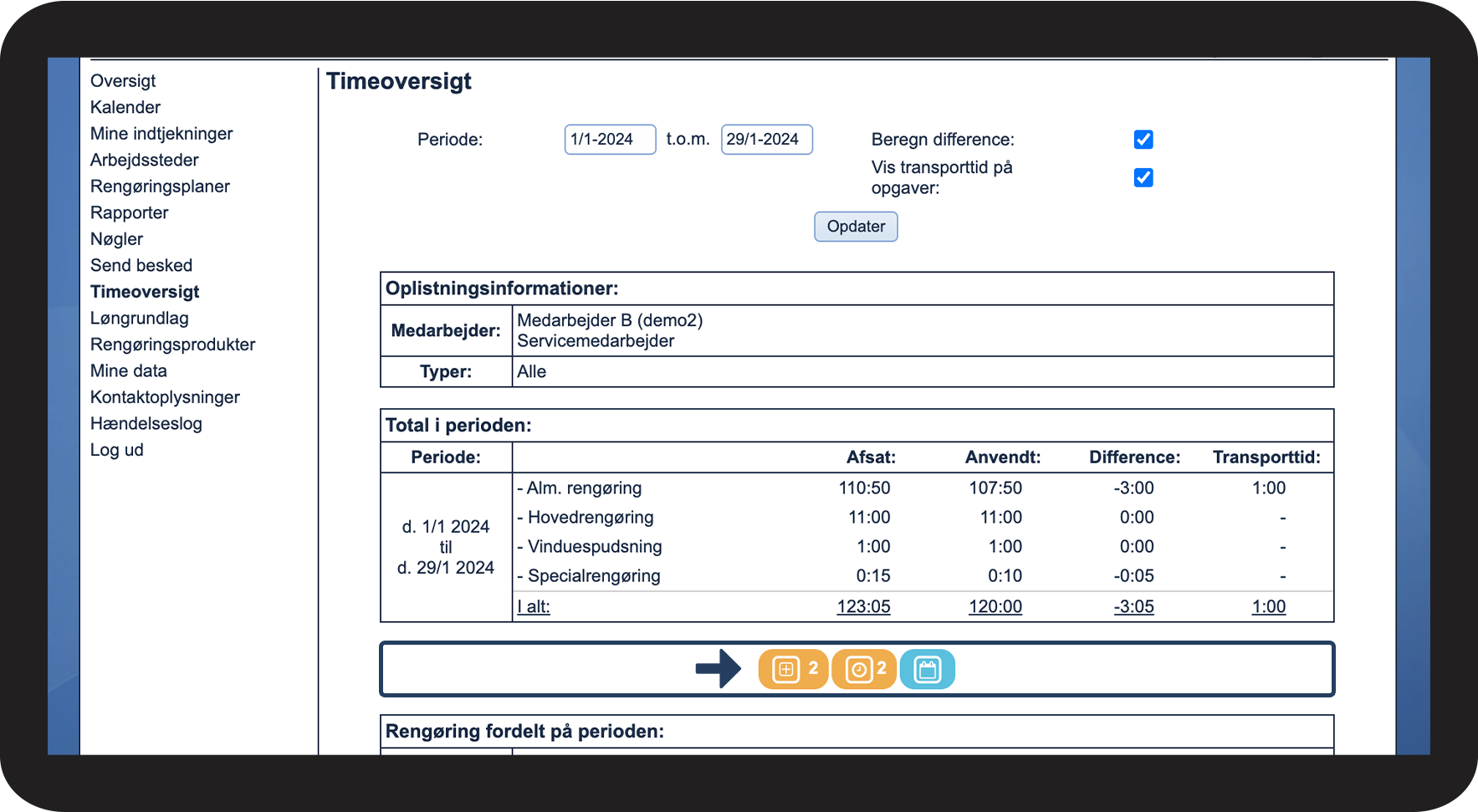Viewport: 1478px width, 812px height.
Task: Select Løngrundlag from the side menu
Action: [x=140, y=318]
